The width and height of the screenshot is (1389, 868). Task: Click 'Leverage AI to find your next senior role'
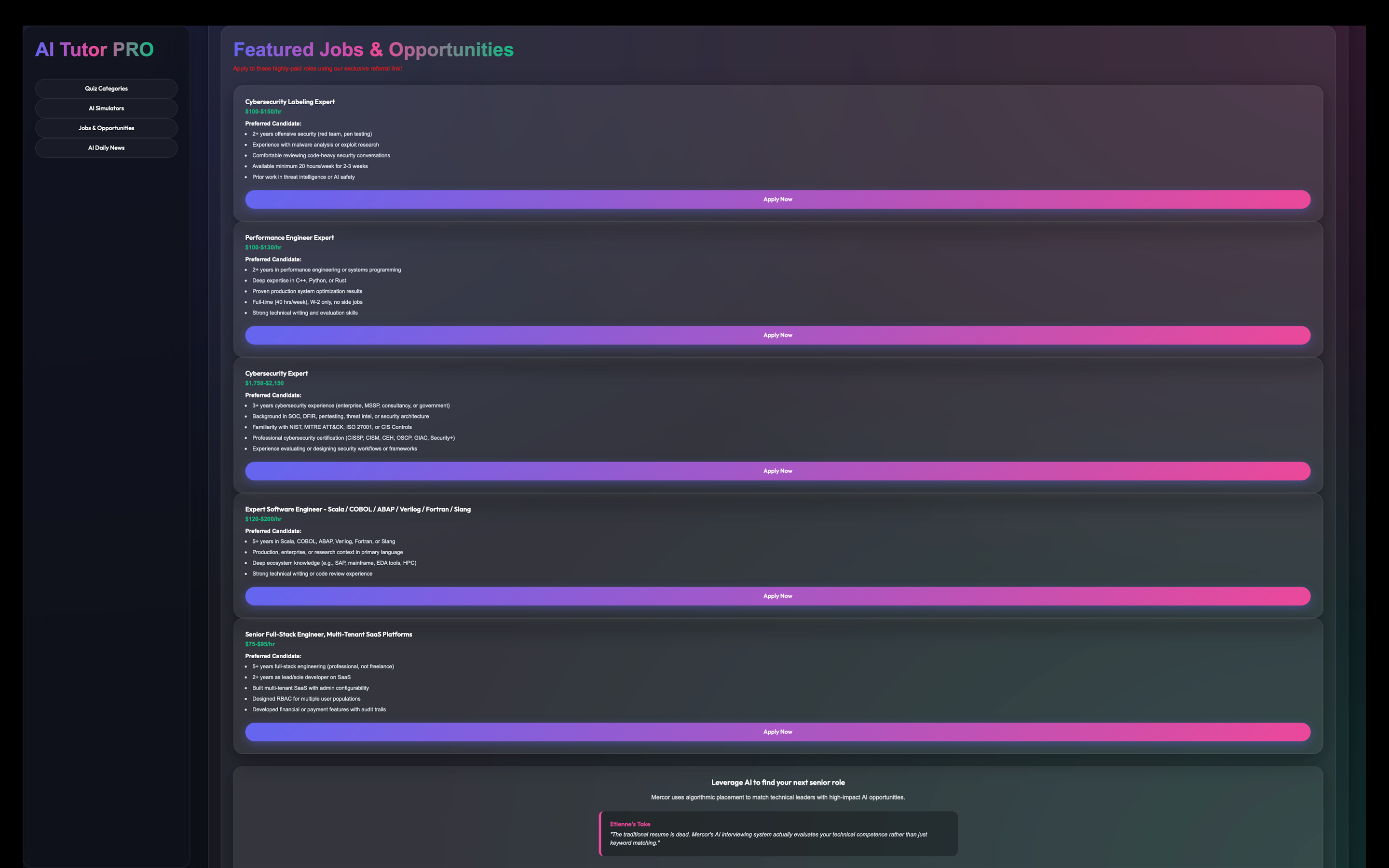click(778, 783)
